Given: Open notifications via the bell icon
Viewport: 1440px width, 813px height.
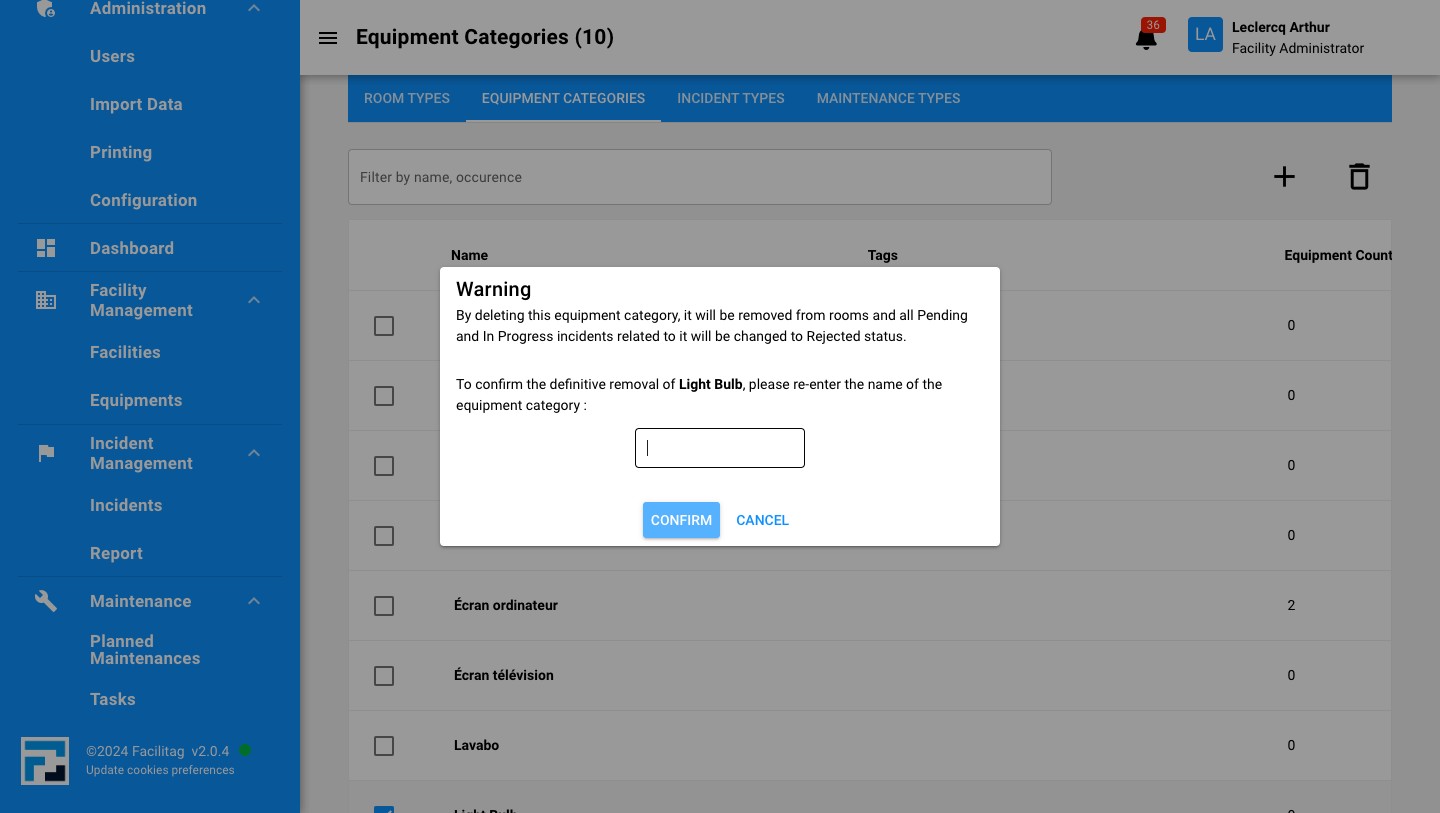Looking at the screenshot, I should coord(1145,38).
